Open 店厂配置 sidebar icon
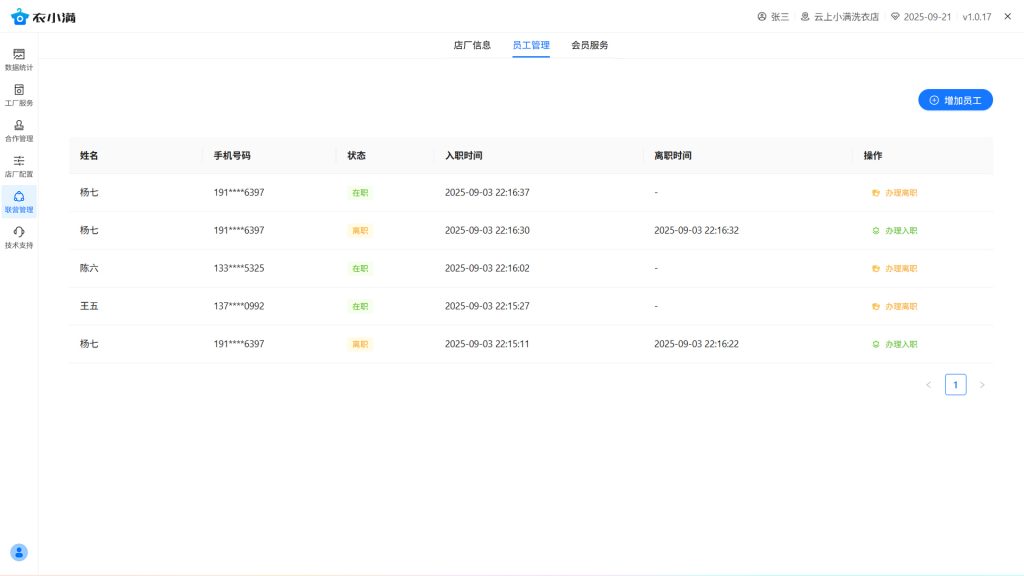1024x576 pixels. point(19,166)
